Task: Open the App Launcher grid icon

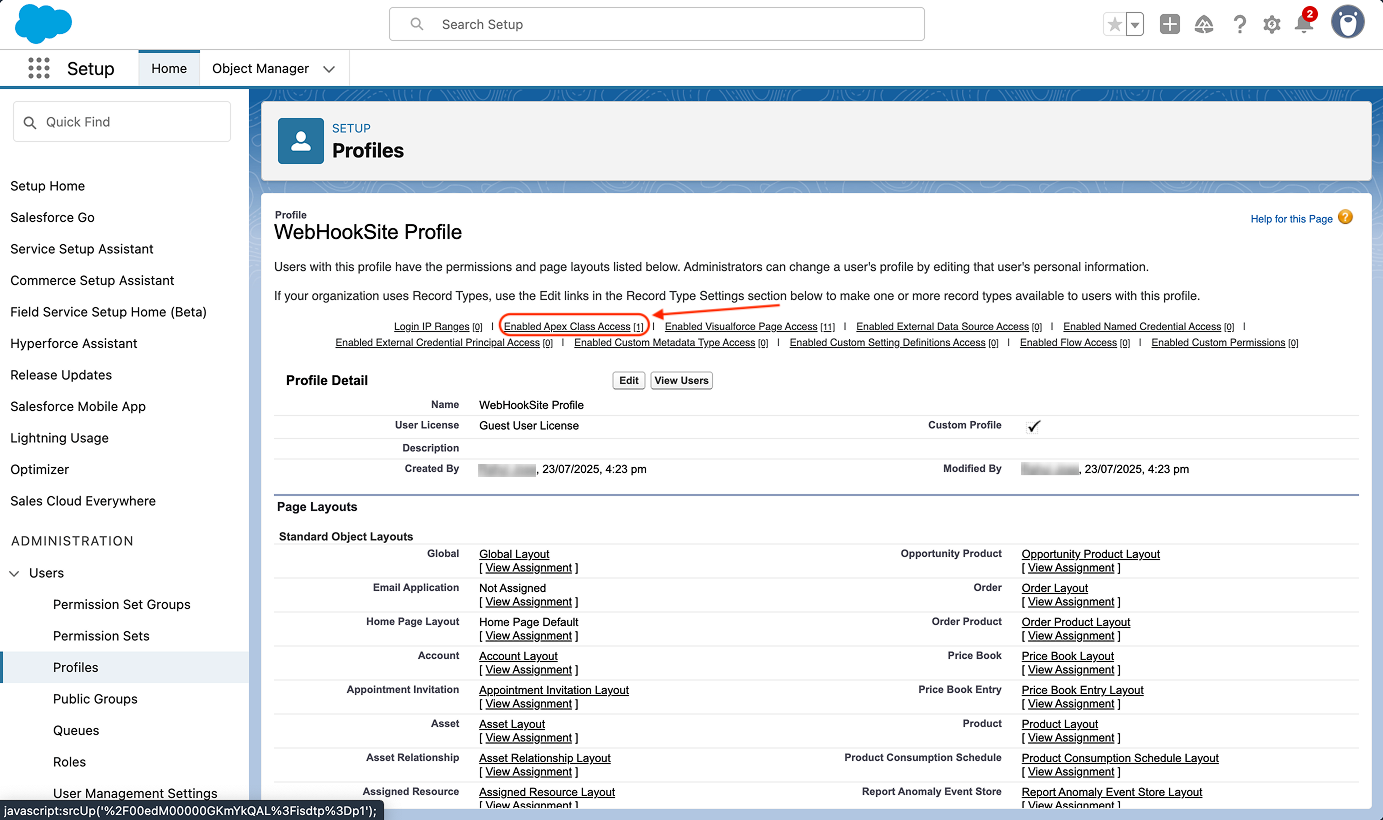Action: coord(39,68)
